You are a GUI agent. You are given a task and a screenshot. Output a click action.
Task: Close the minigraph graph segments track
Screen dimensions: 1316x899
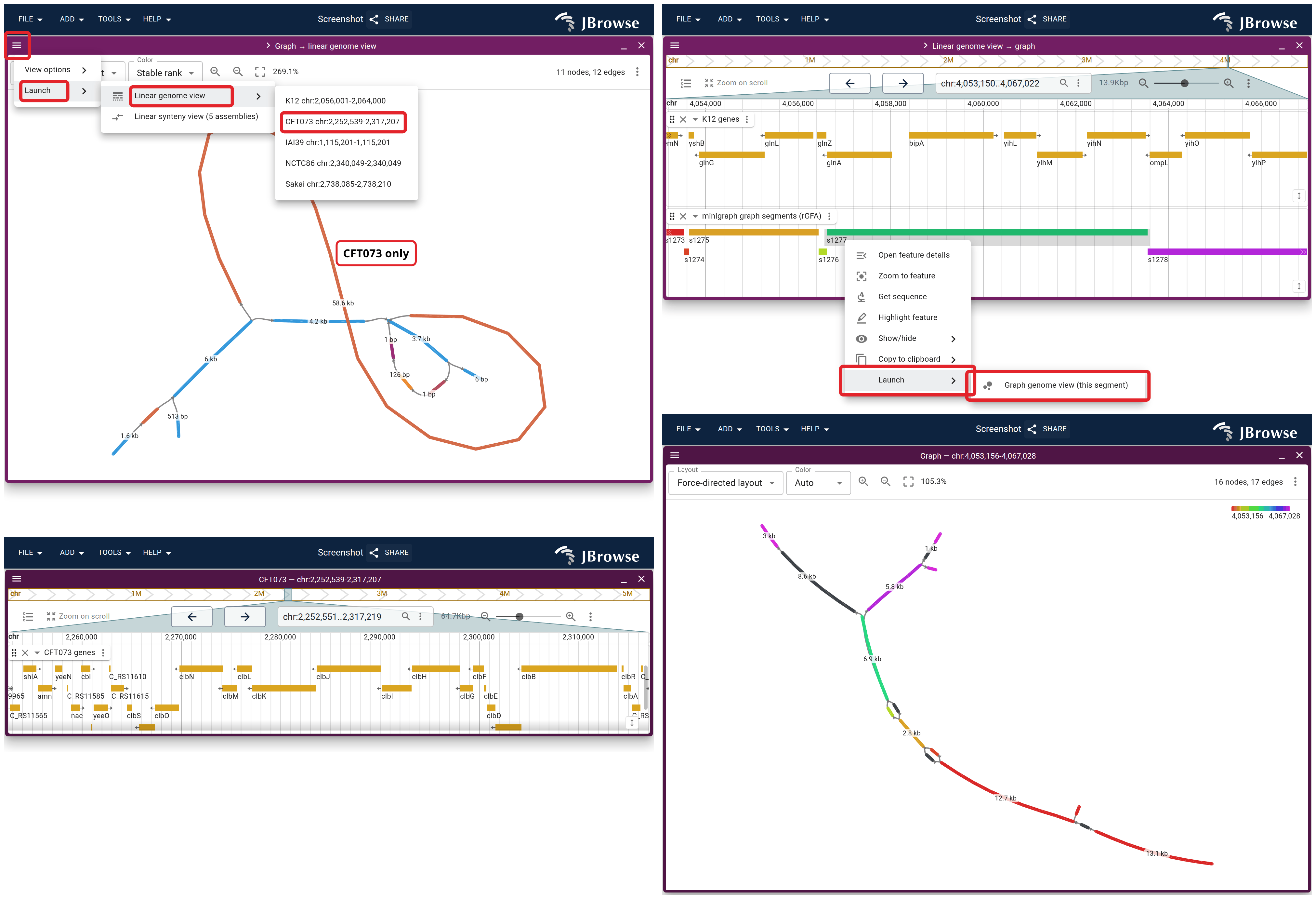pos(683,216)
